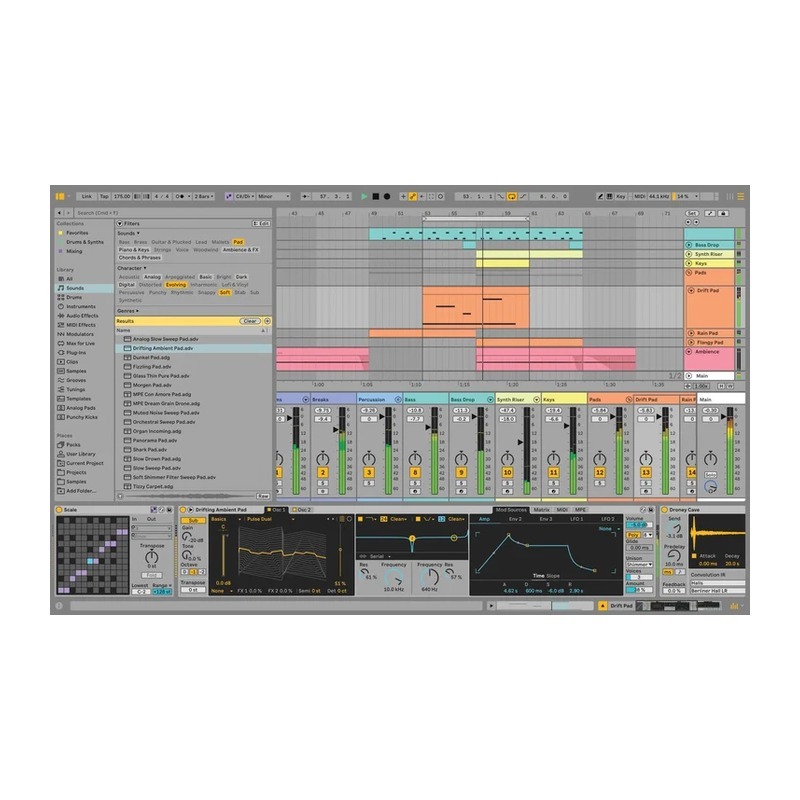Open the Pulse Dual wavetable dropdown
Viewport: 800px width, 800px height.
(x=270, y=519)
